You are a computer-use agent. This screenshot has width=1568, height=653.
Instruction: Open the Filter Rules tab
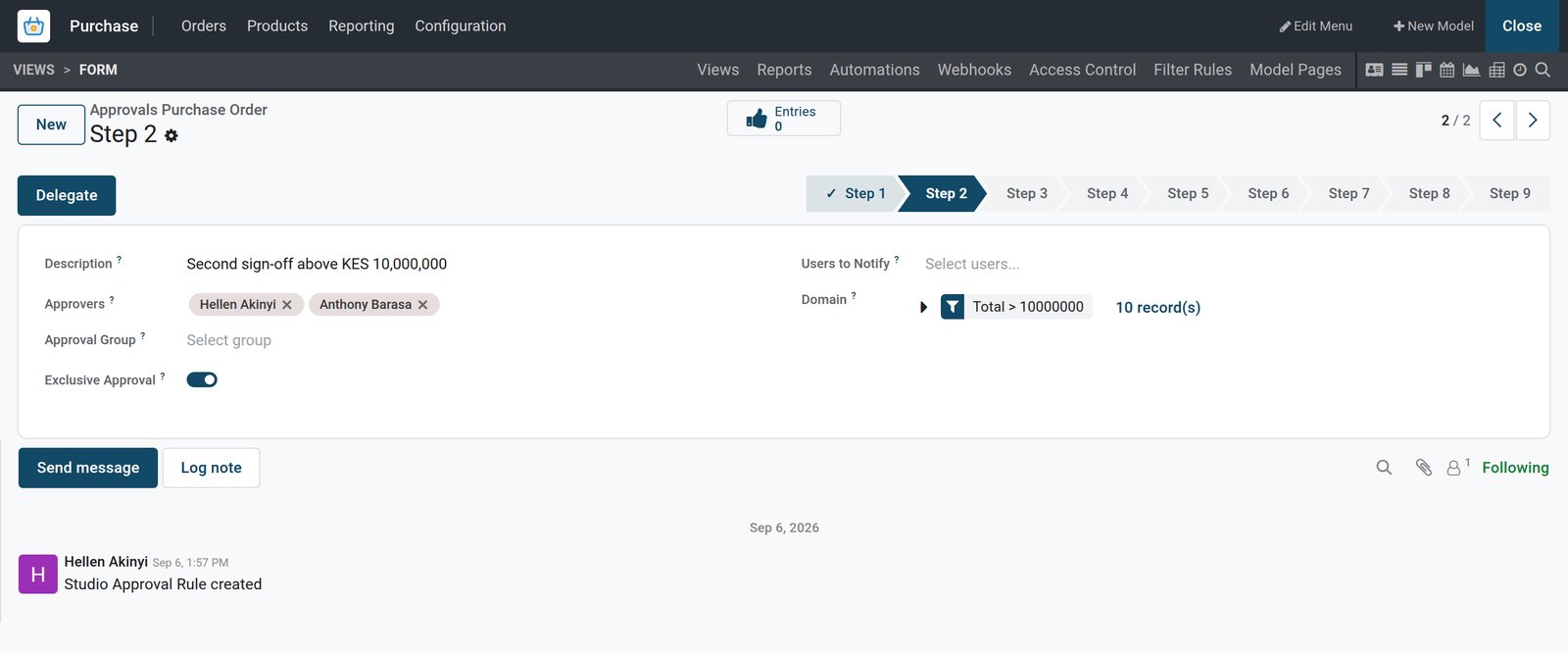(x=1193, y=70)
